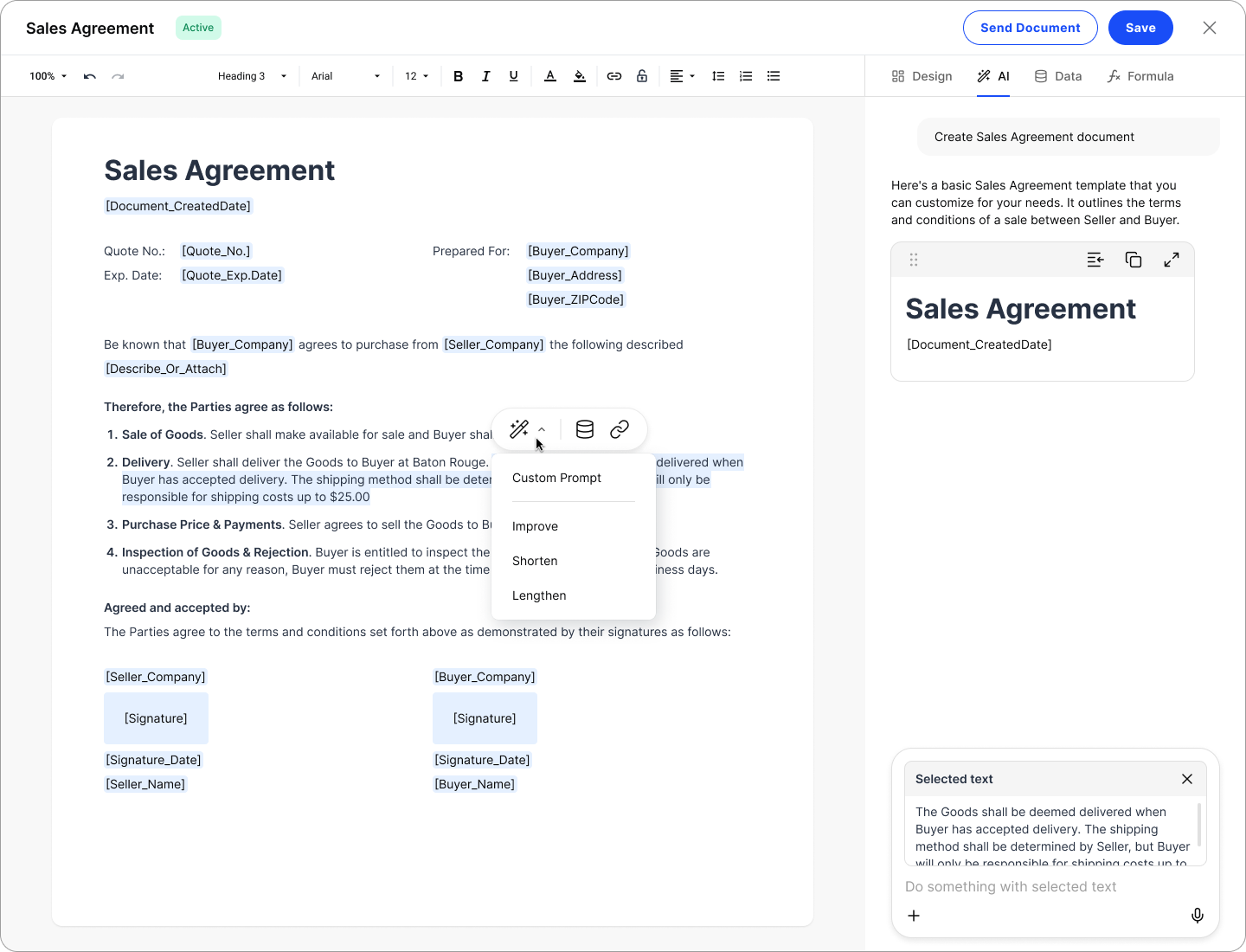Click the Send Document button
Screen dimensions: 1246x952
point(1030,28)
